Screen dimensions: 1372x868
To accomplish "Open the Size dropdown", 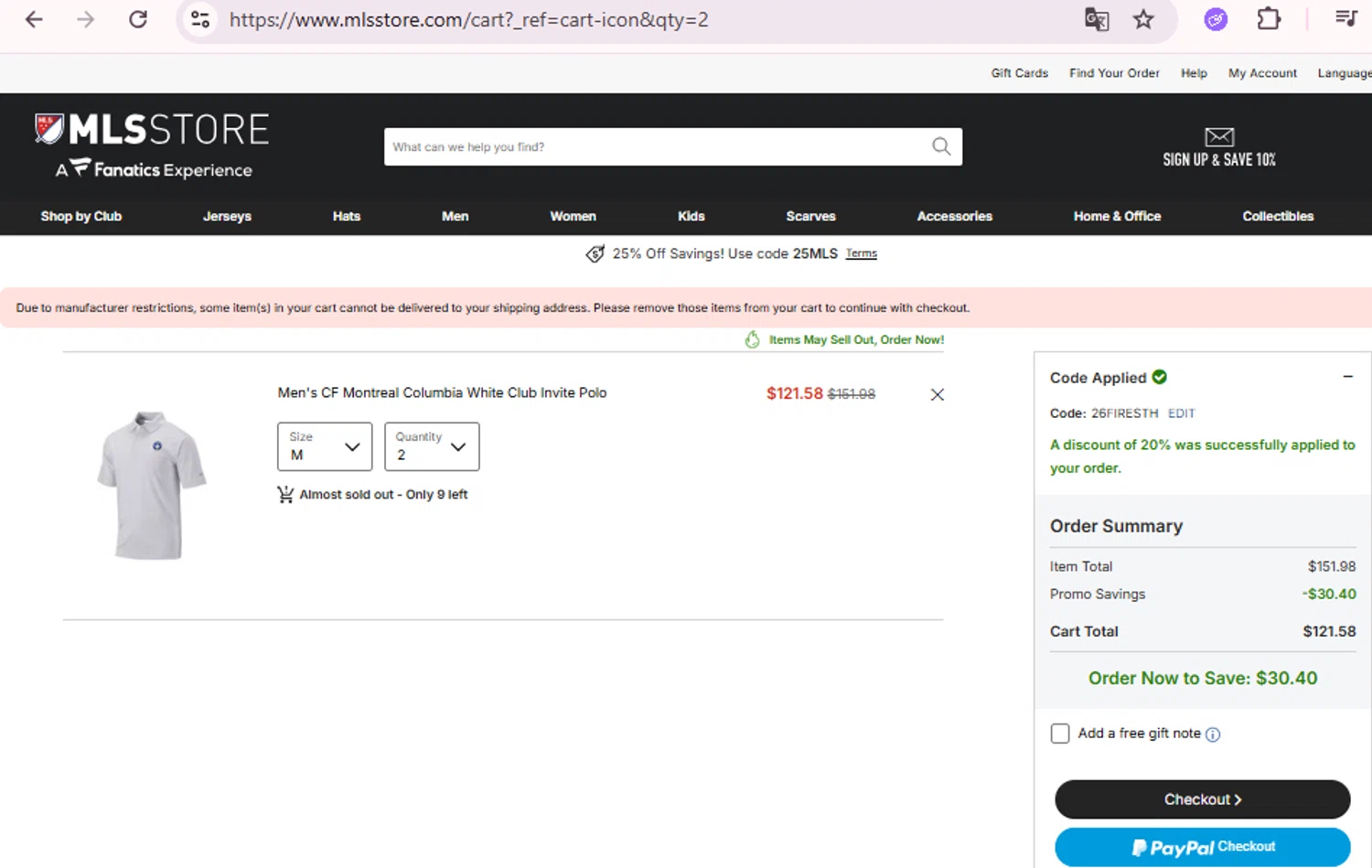I will coord(325,446).
